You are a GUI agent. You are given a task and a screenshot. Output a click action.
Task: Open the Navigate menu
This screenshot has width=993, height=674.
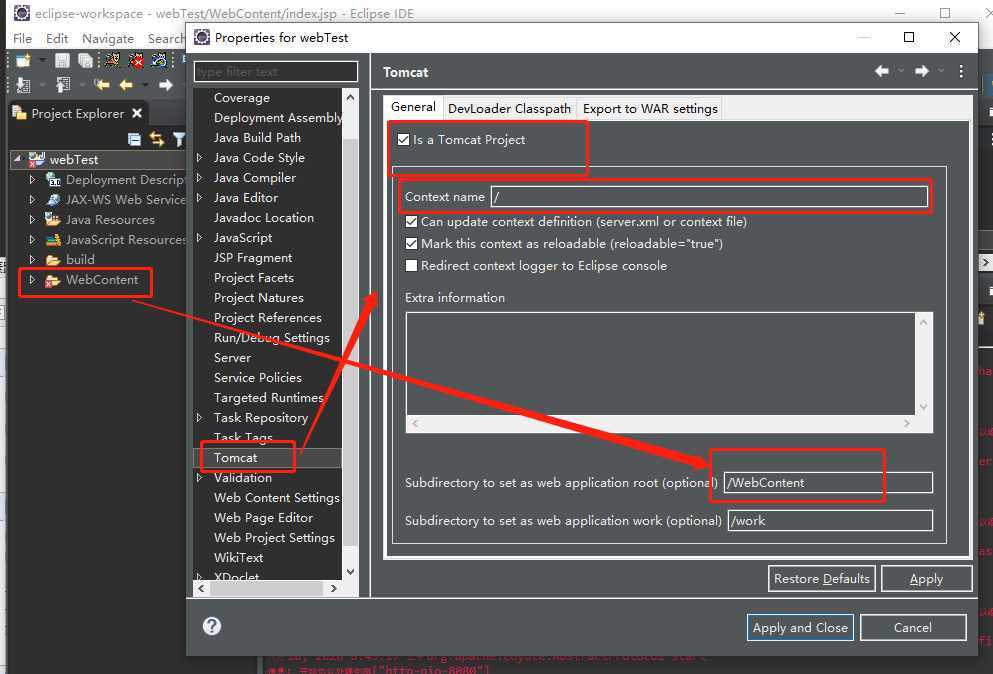point(108,38)
